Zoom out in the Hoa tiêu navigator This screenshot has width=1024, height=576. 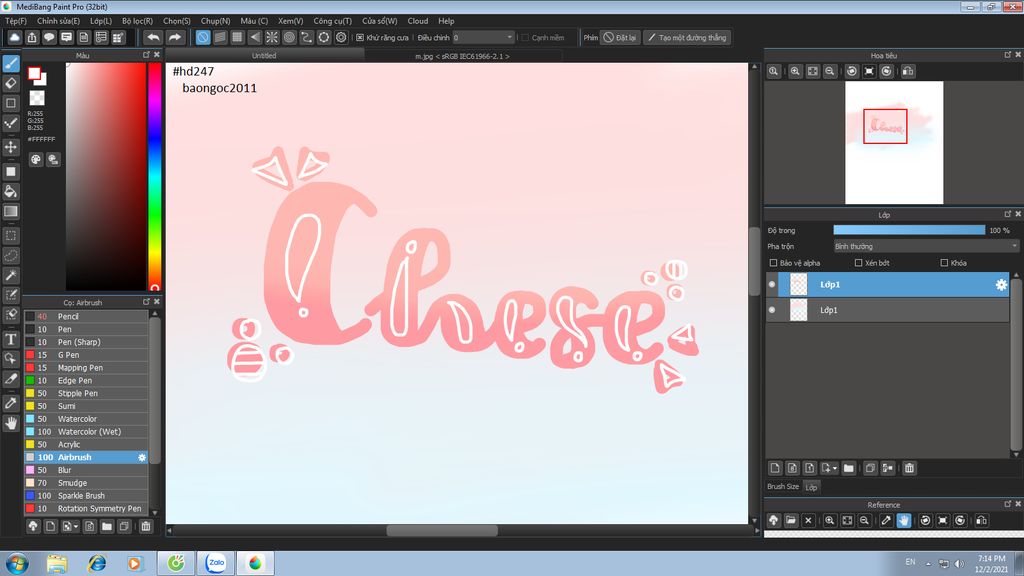click(x=829, y=71)
